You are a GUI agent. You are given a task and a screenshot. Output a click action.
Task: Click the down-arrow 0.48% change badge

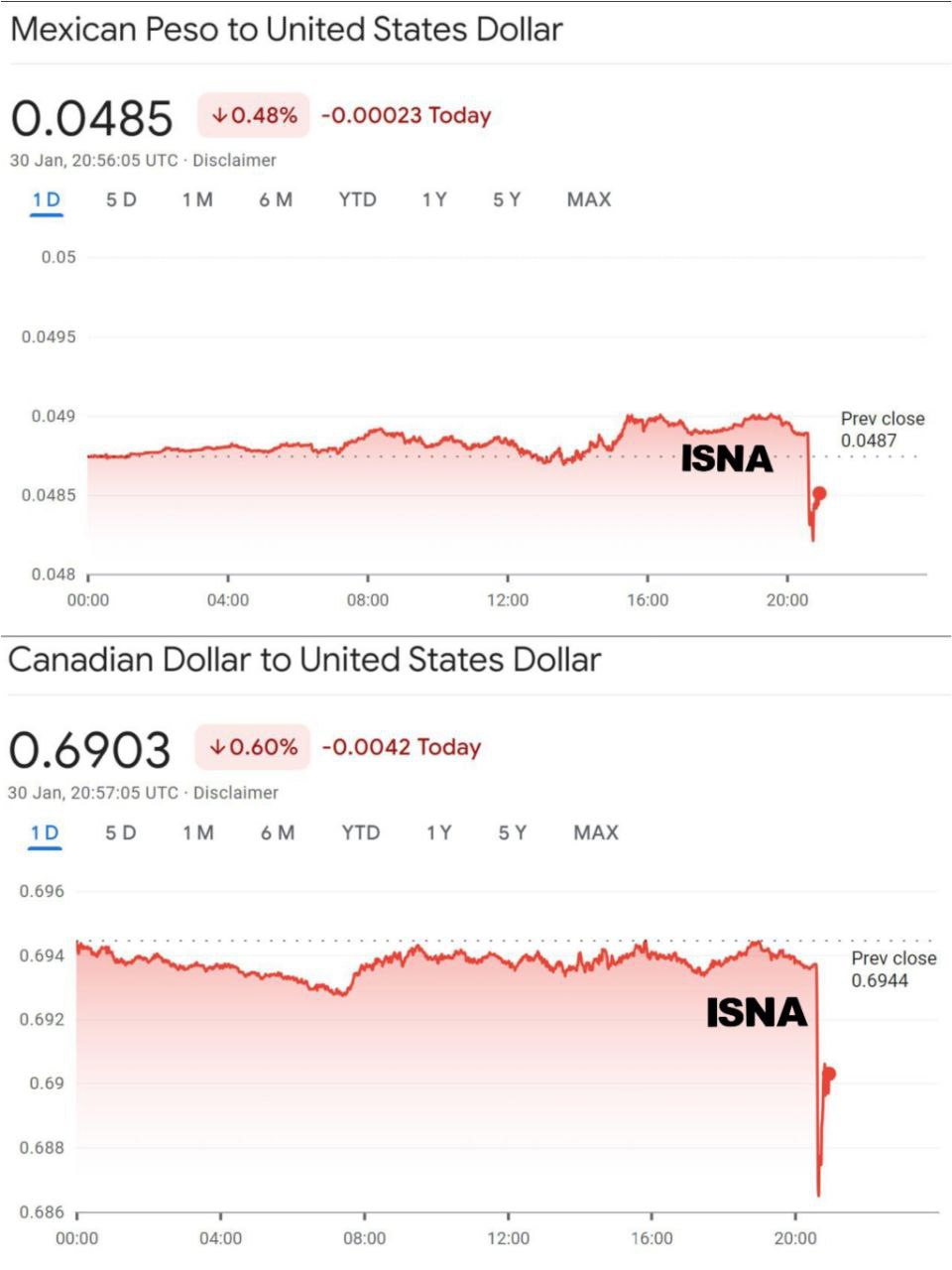click(254, 116)
